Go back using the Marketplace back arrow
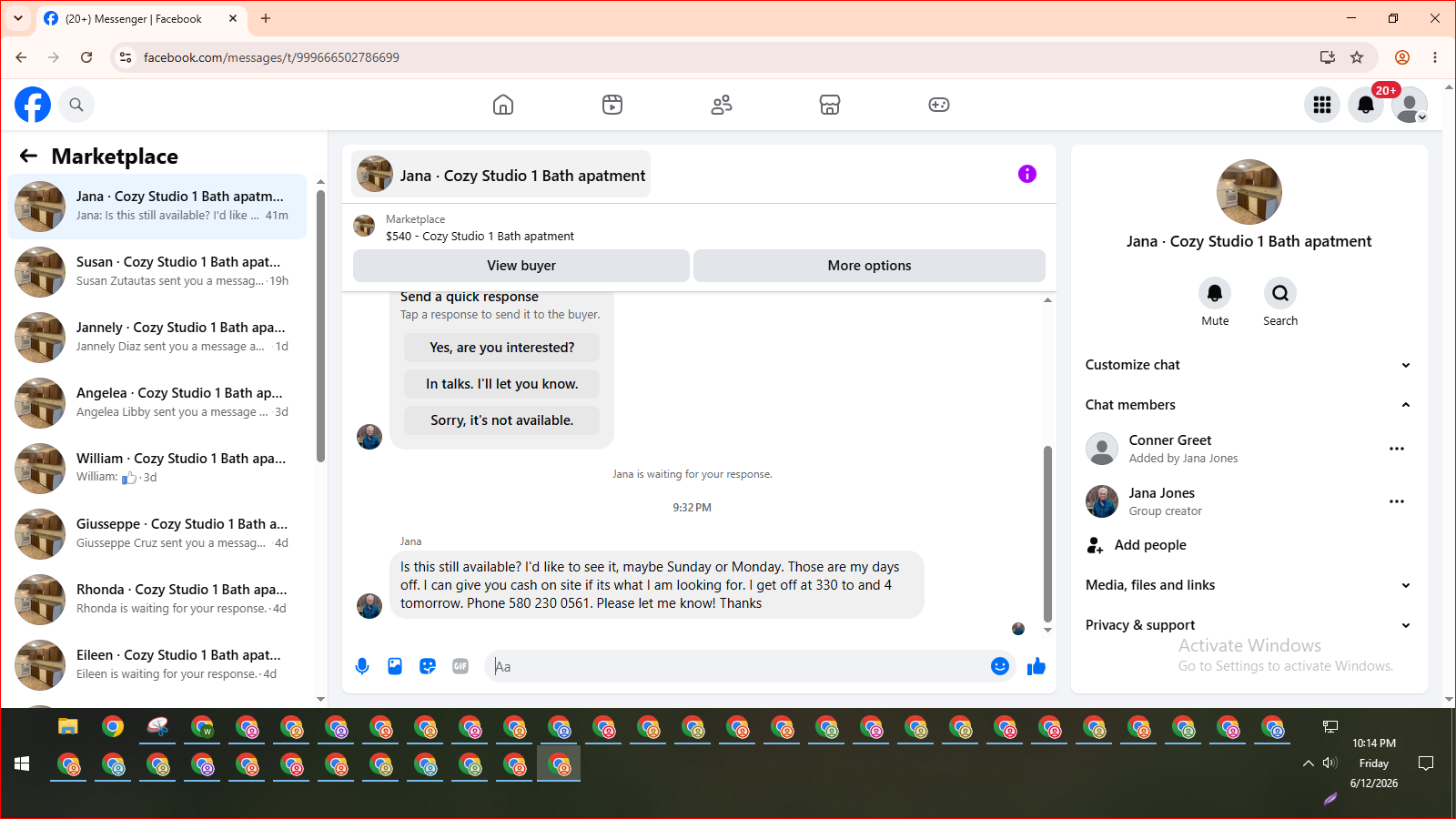This screenshot has width=1456, height=819. pos(29,156)
